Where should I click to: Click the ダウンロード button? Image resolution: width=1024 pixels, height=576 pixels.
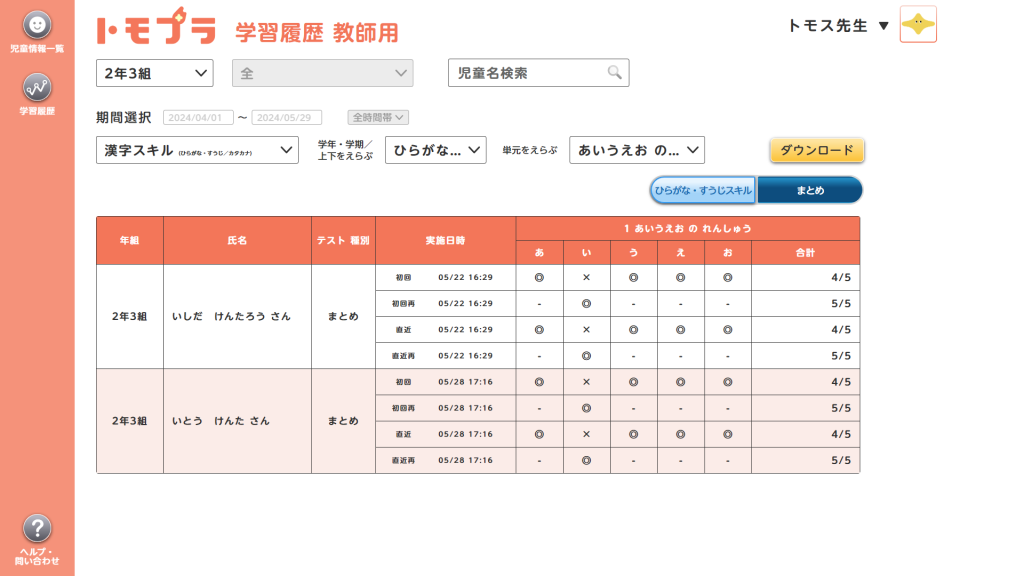tap(817, 150)
